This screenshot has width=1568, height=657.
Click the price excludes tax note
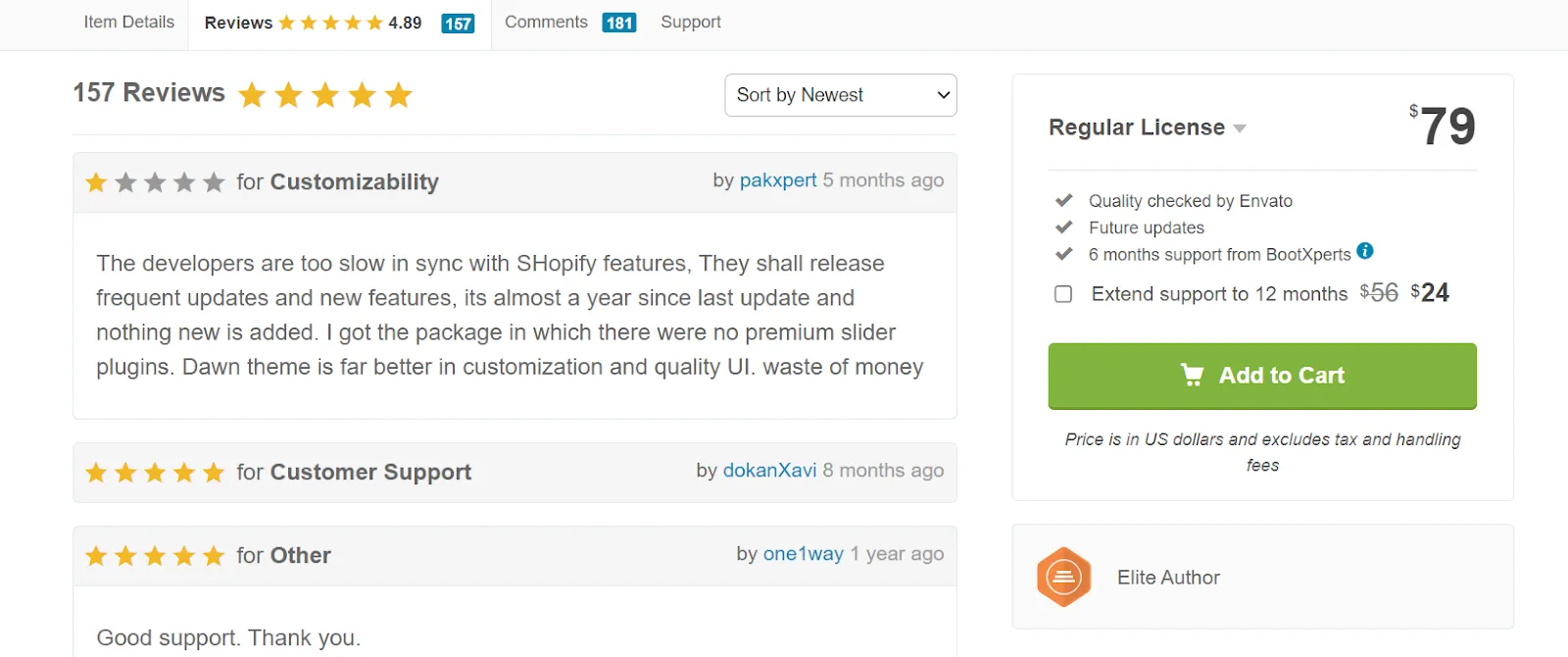pyautogui.click(x=1262, y=452)
